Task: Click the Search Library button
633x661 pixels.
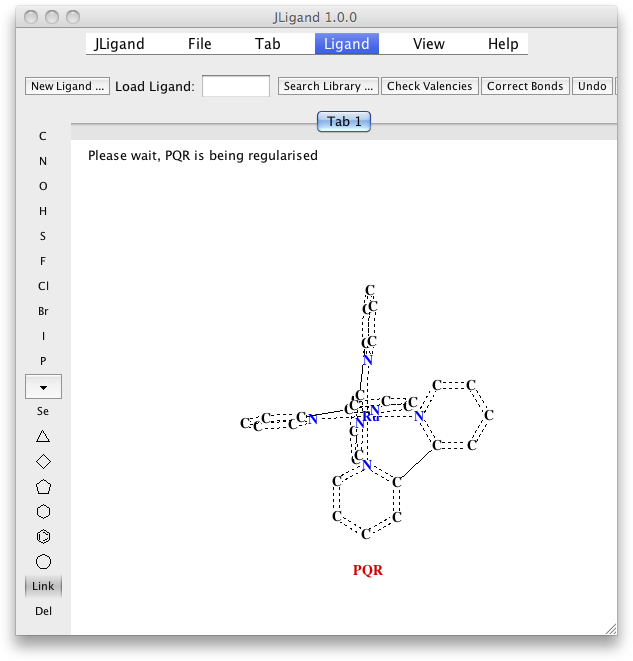Action: pyautogui.click(x=328, y=86)
